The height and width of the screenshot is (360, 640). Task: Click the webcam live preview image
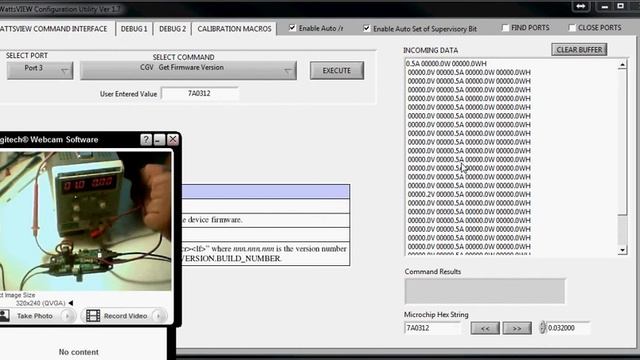coord(85,221)
